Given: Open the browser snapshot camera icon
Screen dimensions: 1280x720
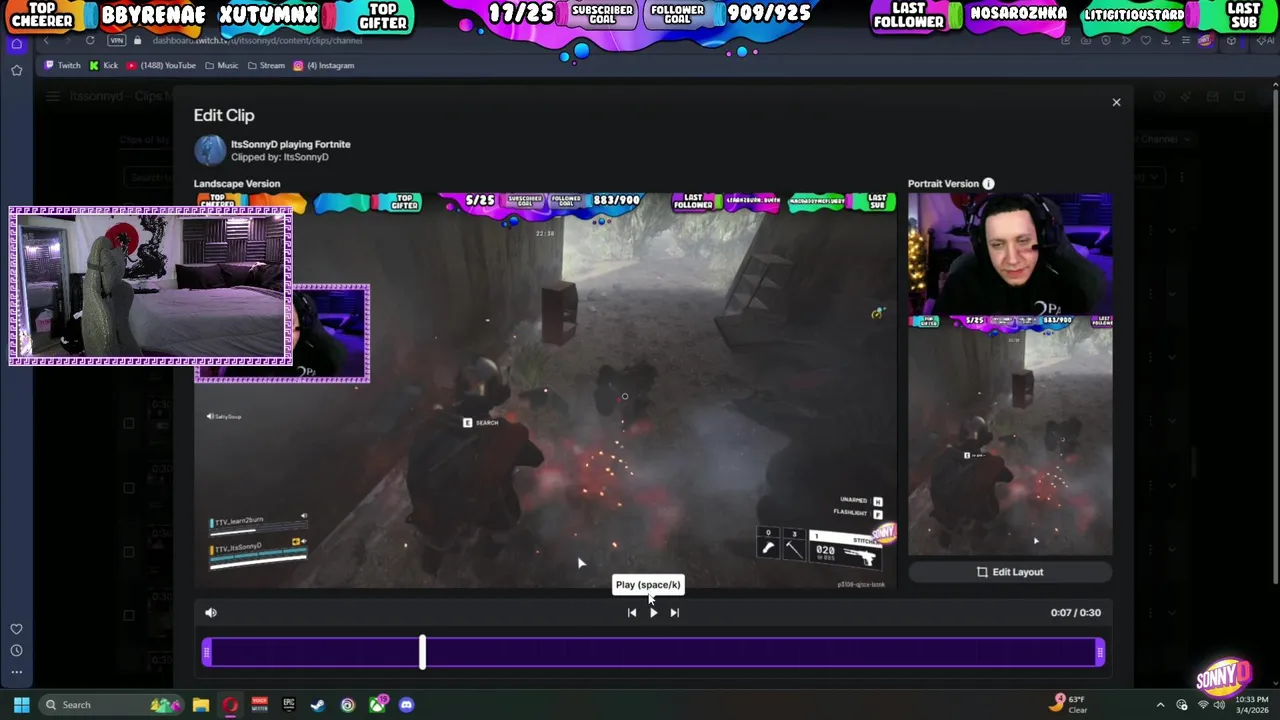Looking at the screenshot, I should point(1086,40).
